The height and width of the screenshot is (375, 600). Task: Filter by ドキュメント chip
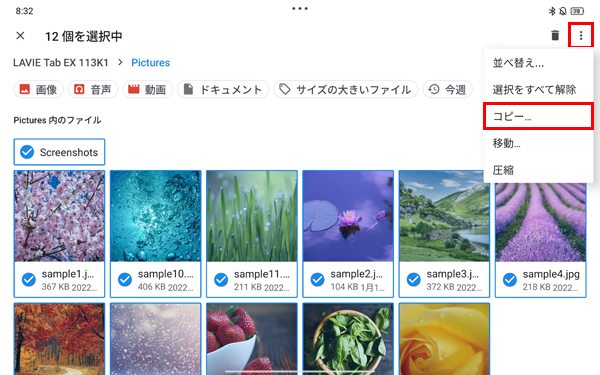[x=223, y=90]
